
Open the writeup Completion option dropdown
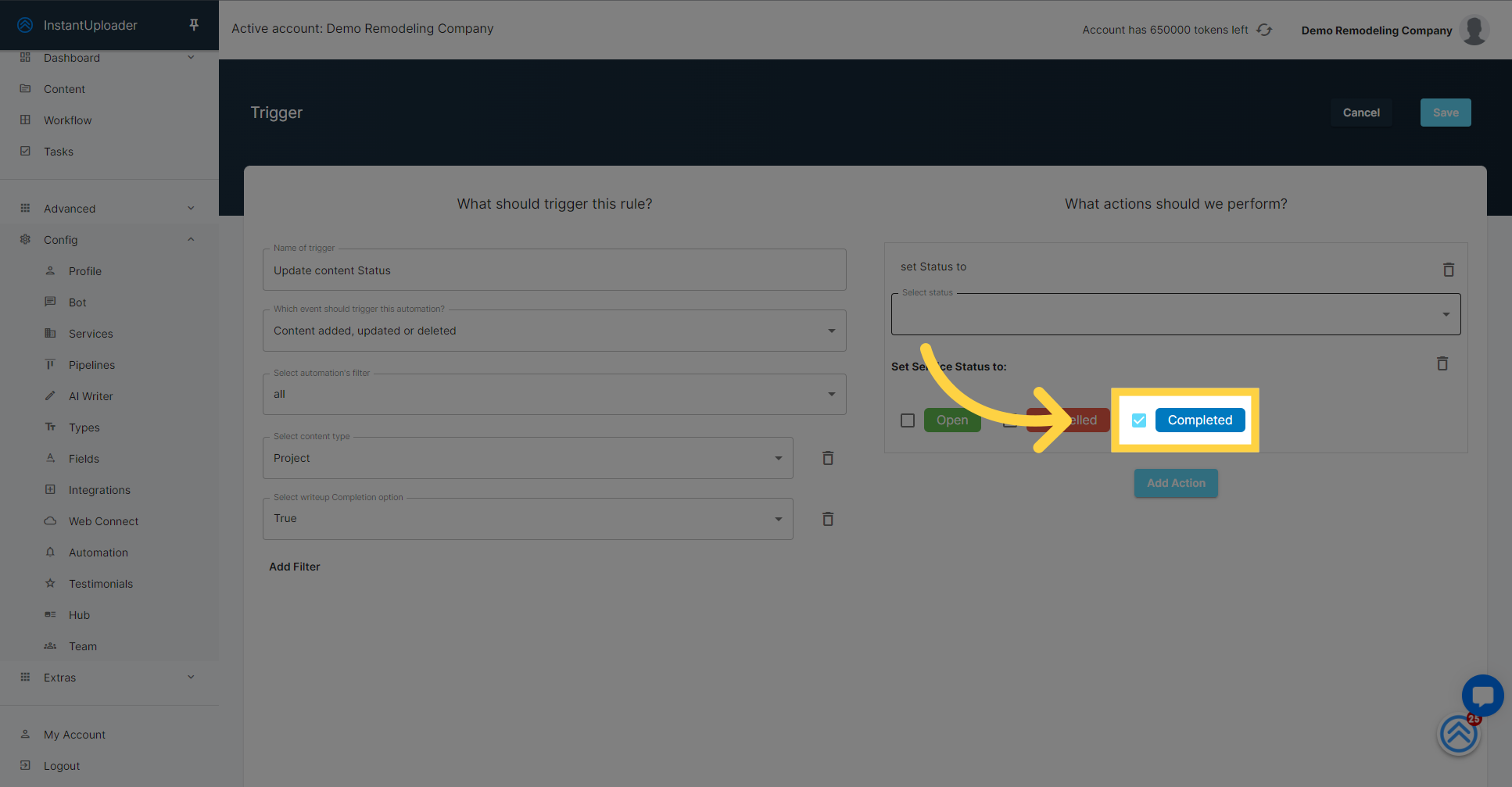pos(528,519)
